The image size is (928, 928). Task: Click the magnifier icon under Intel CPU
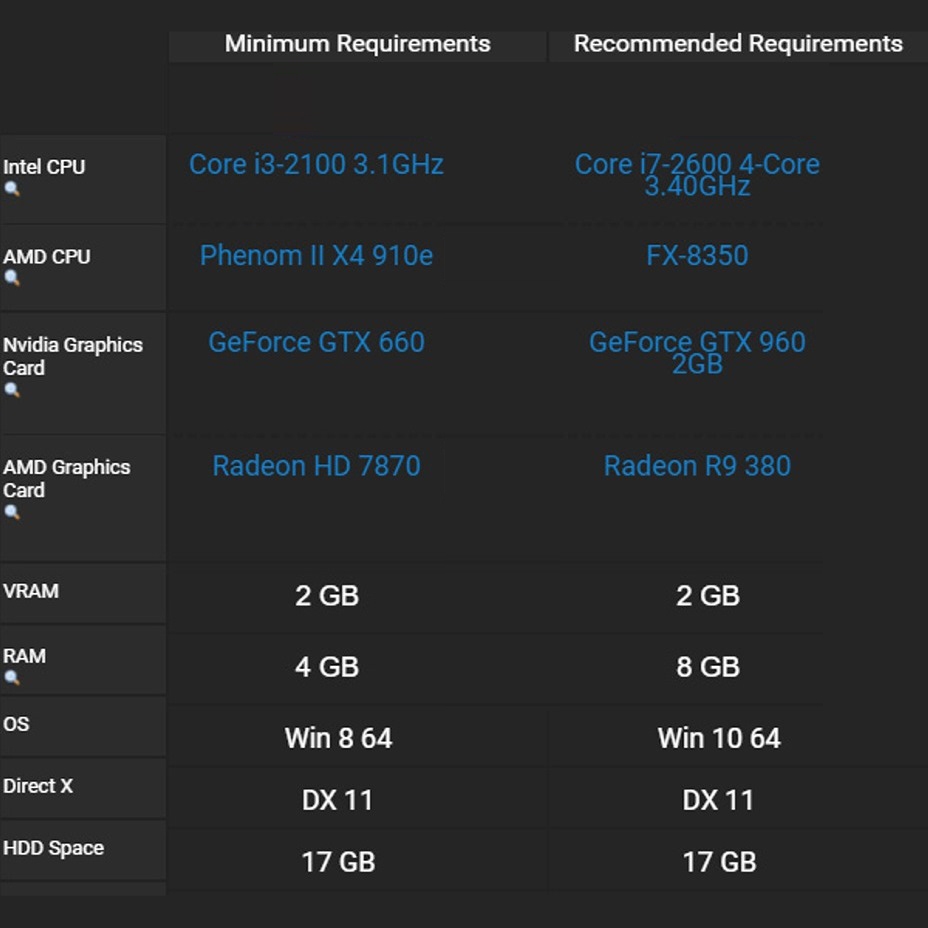(x=12, y=189)
